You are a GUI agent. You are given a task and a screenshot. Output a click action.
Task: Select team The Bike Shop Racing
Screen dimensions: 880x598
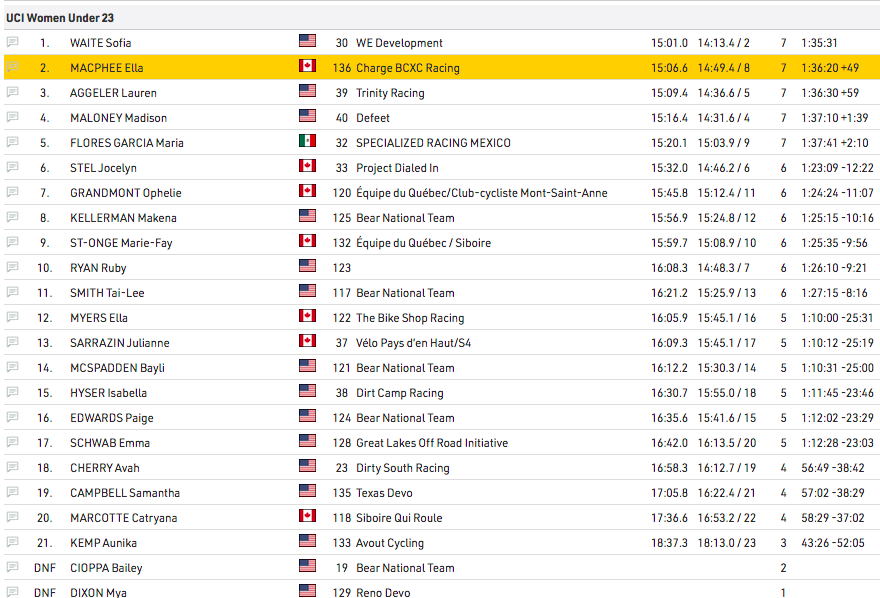[x=410, y=318]
